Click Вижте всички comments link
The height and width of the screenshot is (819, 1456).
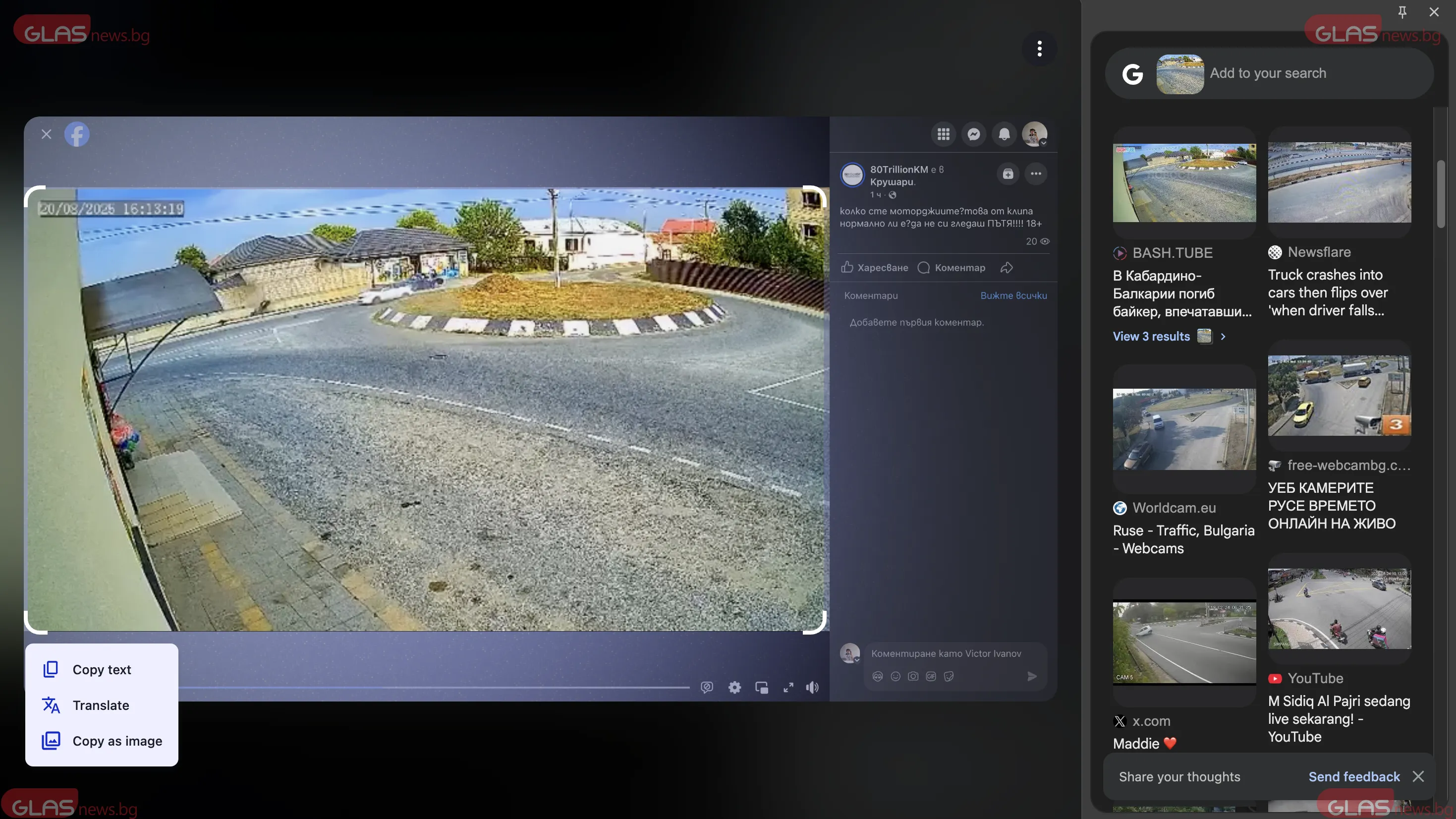point(1013,295)
